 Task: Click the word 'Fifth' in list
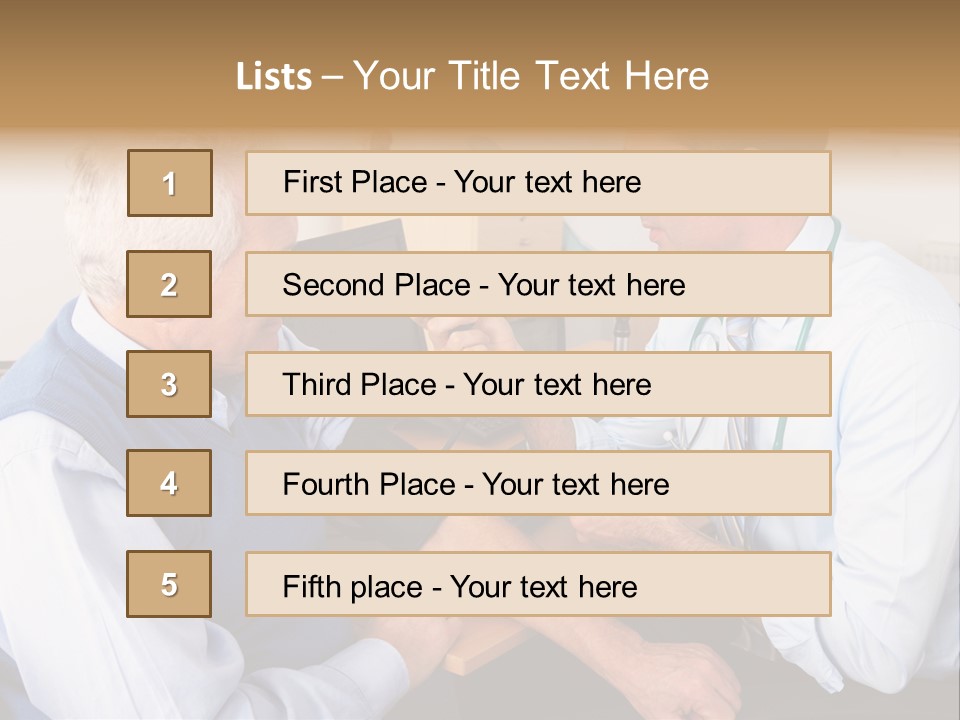pos(312,586)
